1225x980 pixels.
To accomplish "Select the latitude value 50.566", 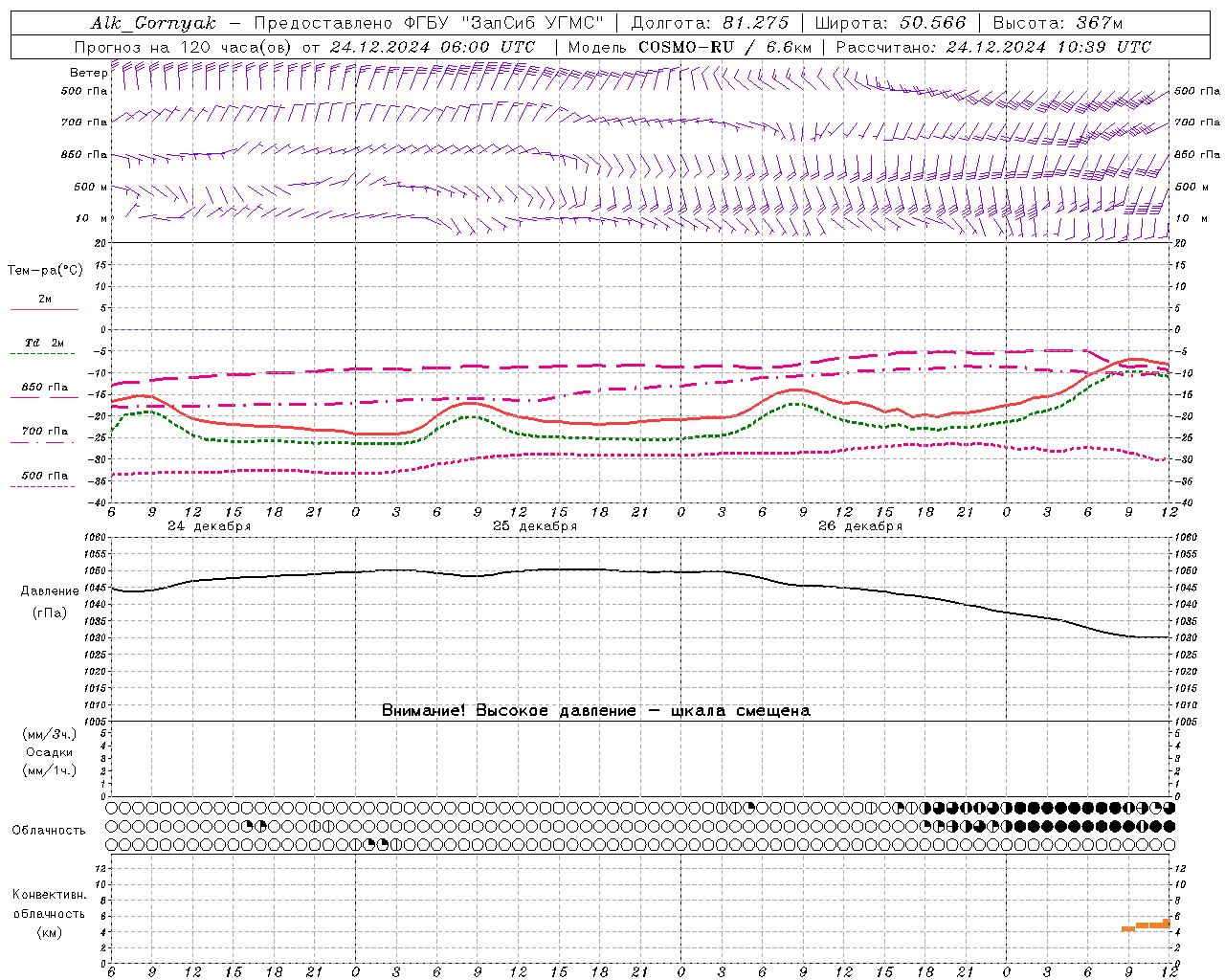I will 933,23.
